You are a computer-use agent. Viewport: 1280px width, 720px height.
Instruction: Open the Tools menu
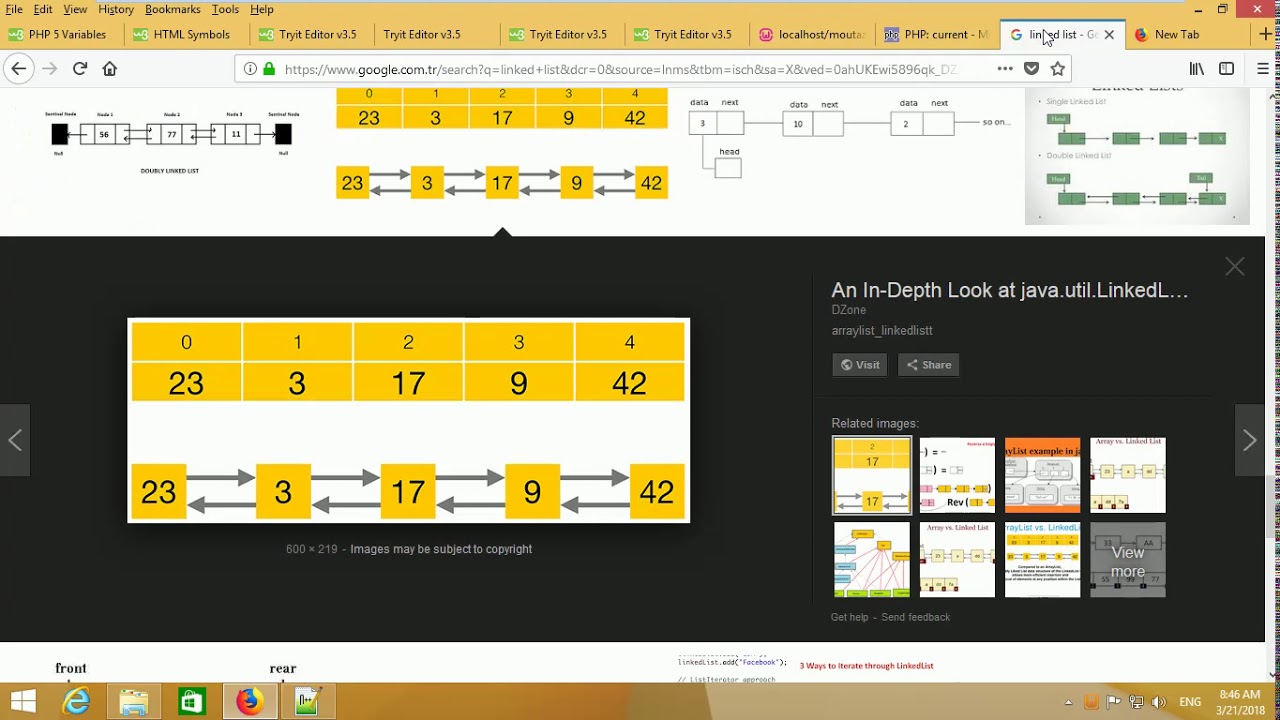225,9
